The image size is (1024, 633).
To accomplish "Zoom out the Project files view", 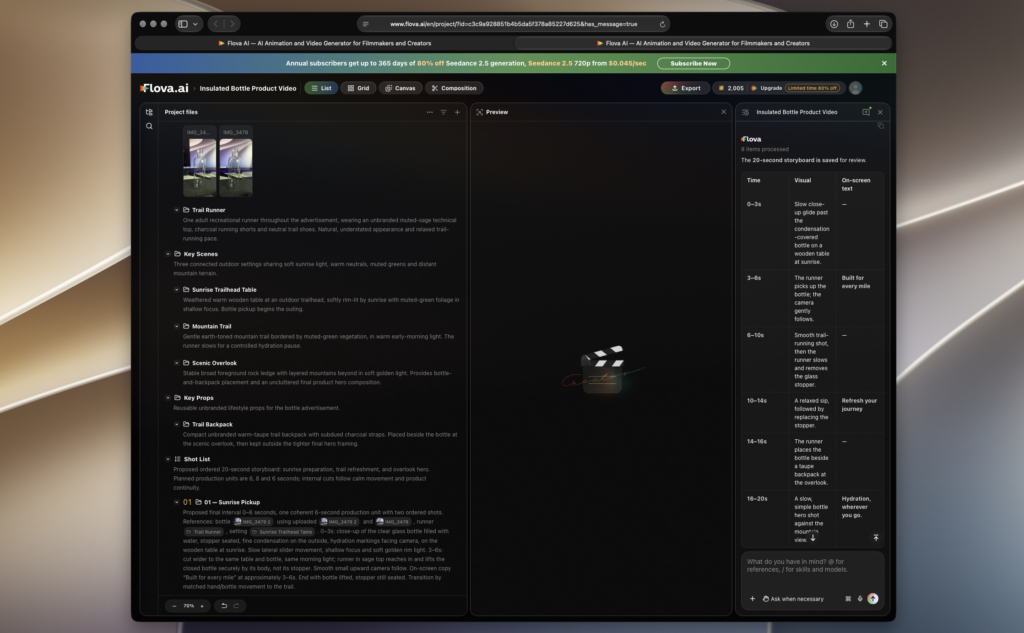I will pos(174,606).
